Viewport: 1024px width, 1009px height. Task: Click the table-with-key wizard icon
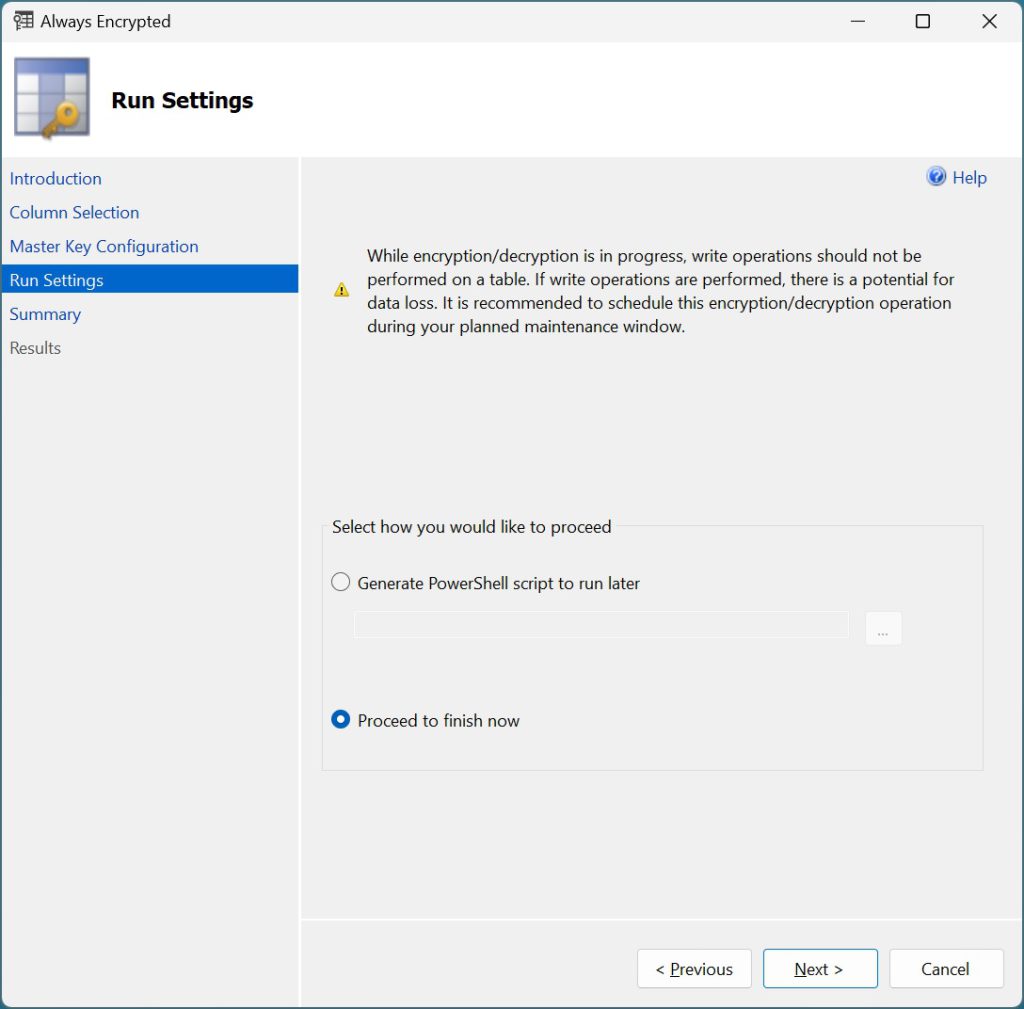(x=52, y=98)
